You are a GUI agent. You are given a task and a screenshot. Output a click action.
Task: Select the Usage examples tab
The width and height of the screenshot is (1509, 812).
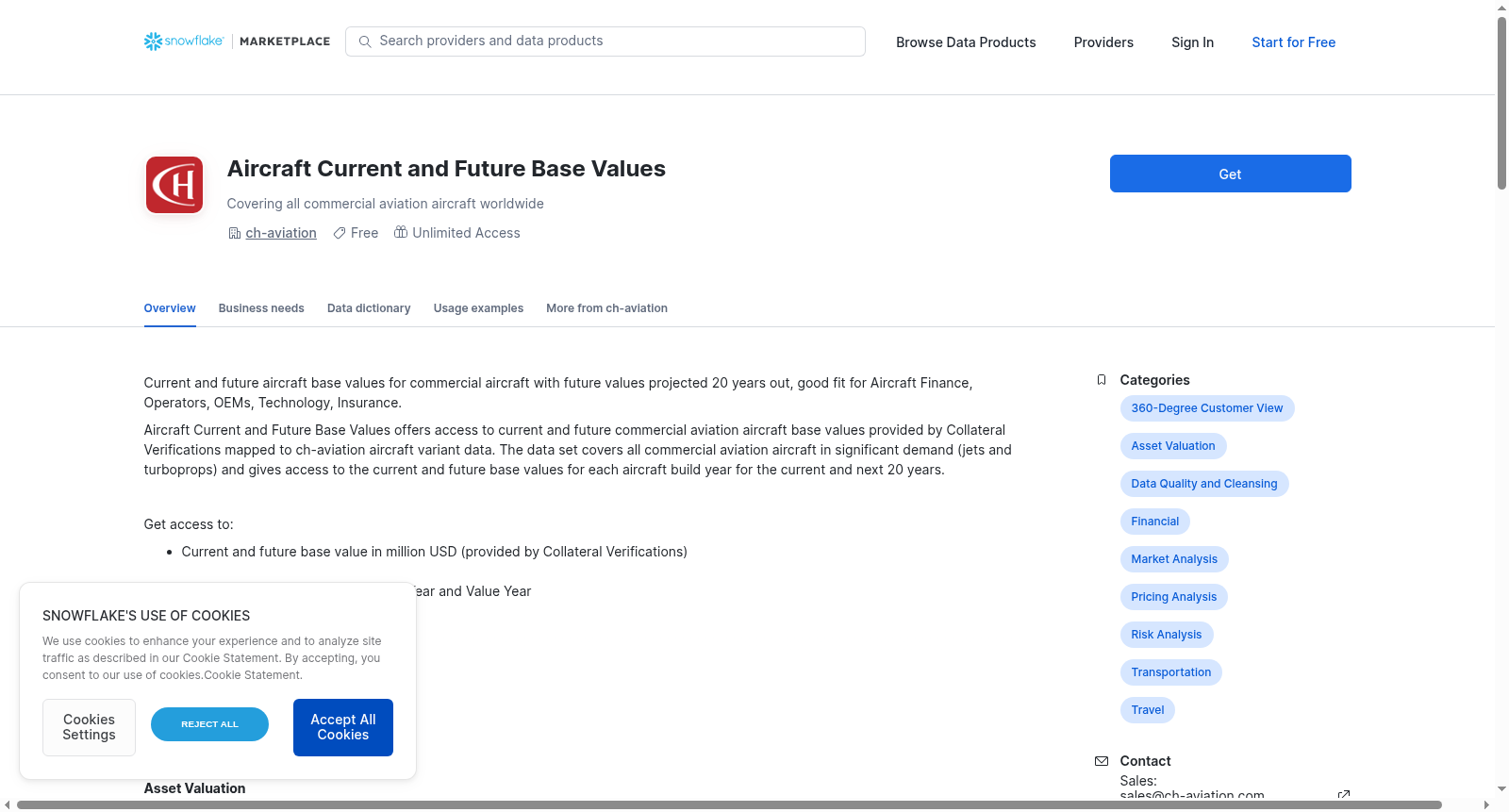pos(478,308)
